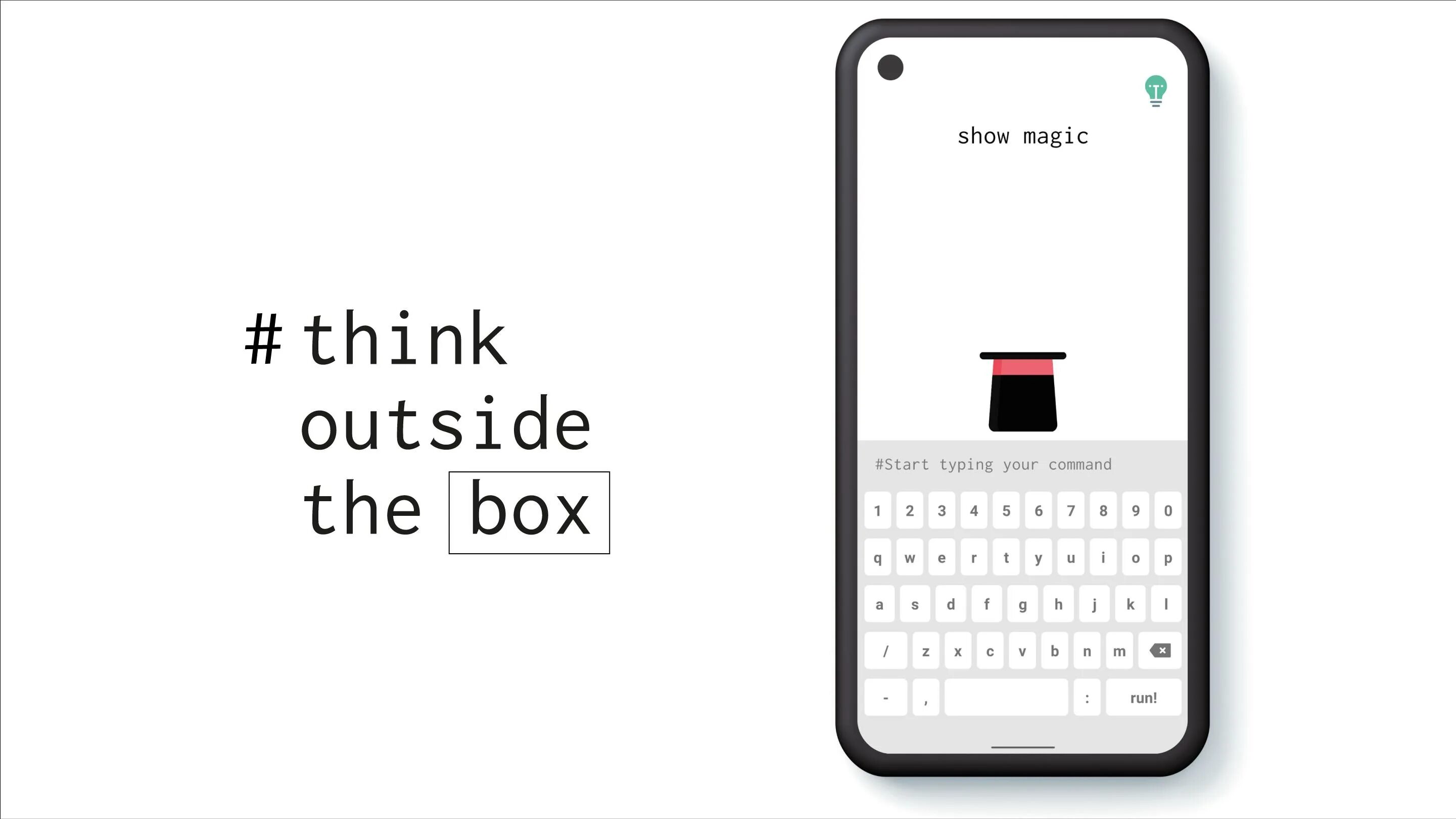Click the hash slash key

pyautogui.click(x=884, y=651)
